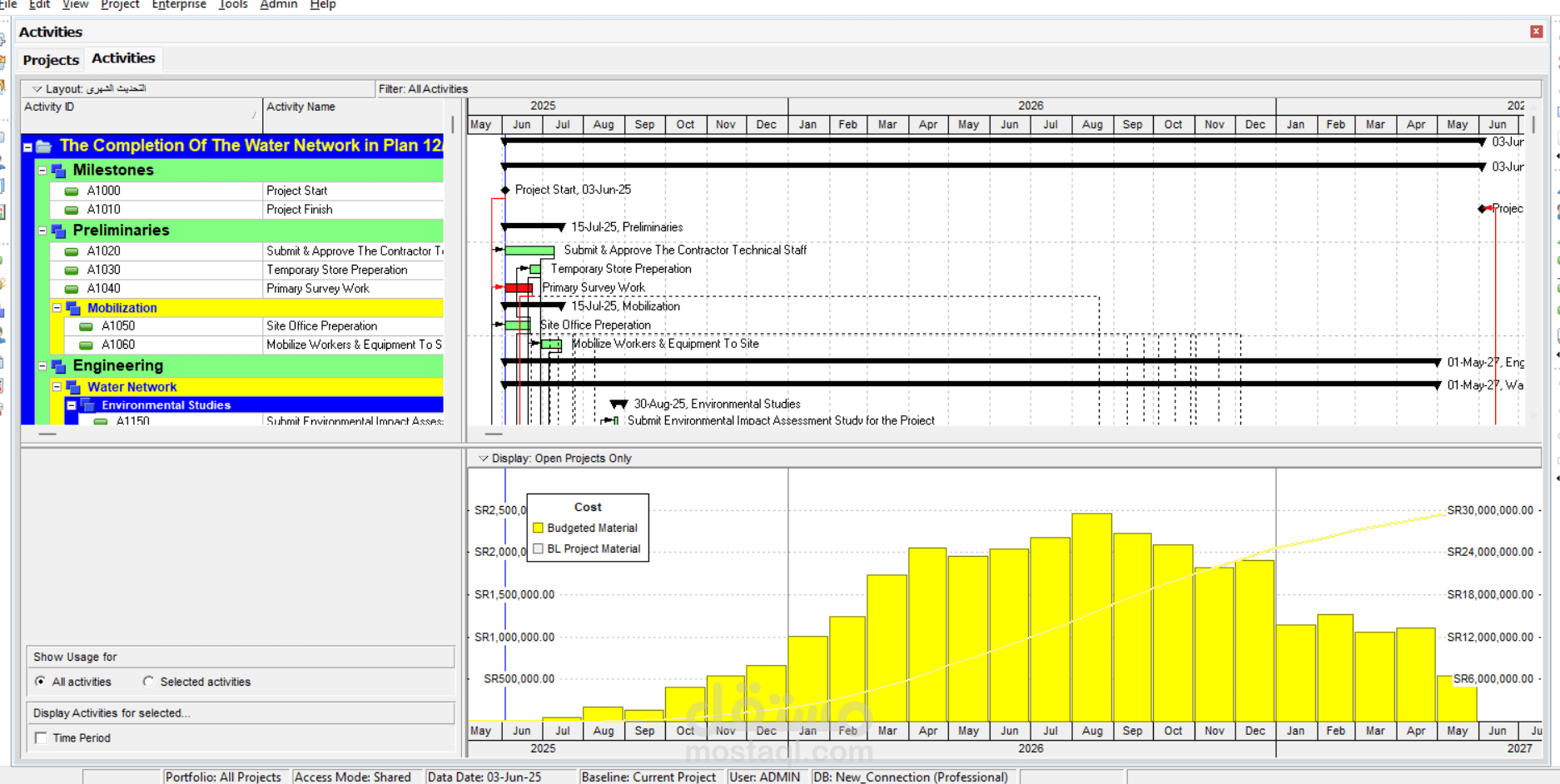The height and width of the screenshot is (784, 1560).
Task: Collapse the Water Network project root node
Action: click(x=27, y=147)
